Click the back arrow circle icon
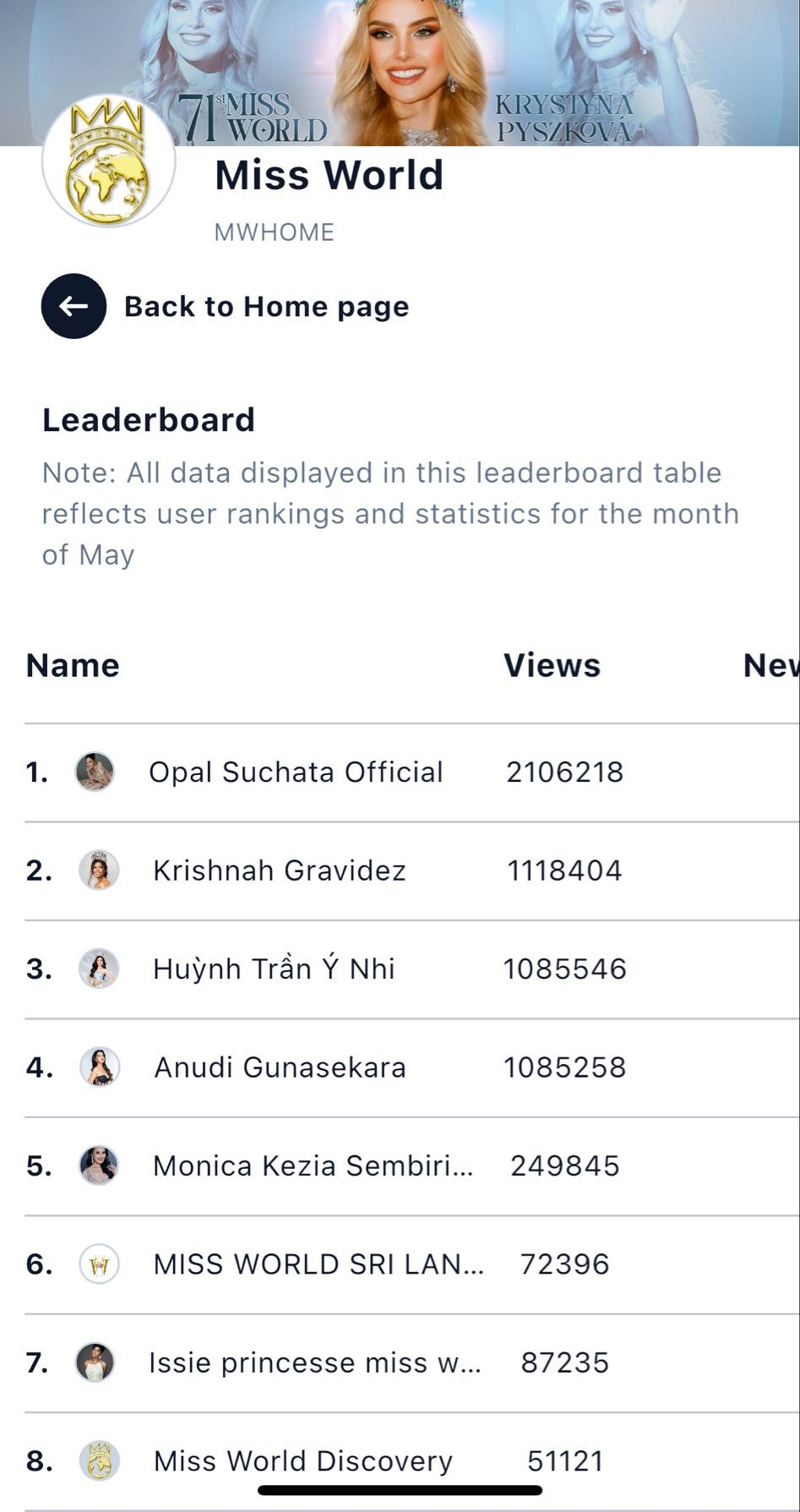The height and width of the screenshot is (1512, 800). (73, 306)
